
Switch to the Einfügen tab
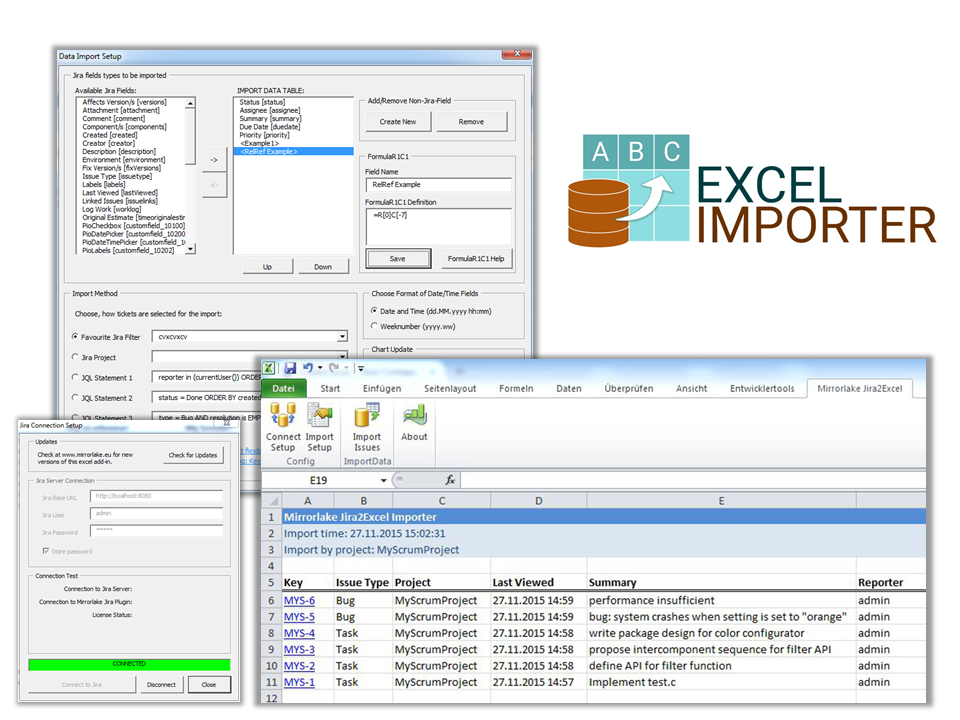pos(382,388)
